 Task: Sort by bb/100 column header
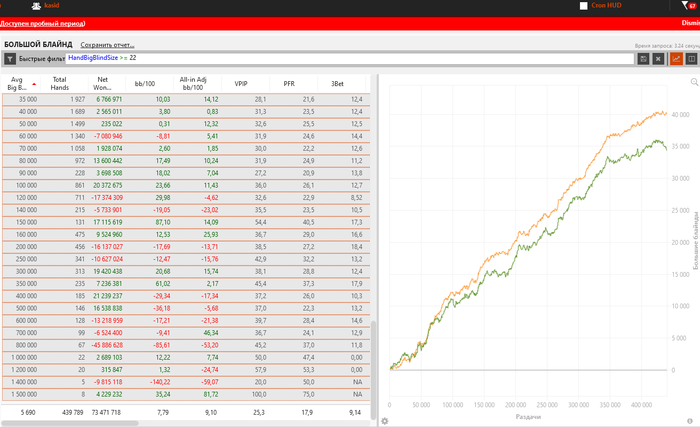(145, 84)
